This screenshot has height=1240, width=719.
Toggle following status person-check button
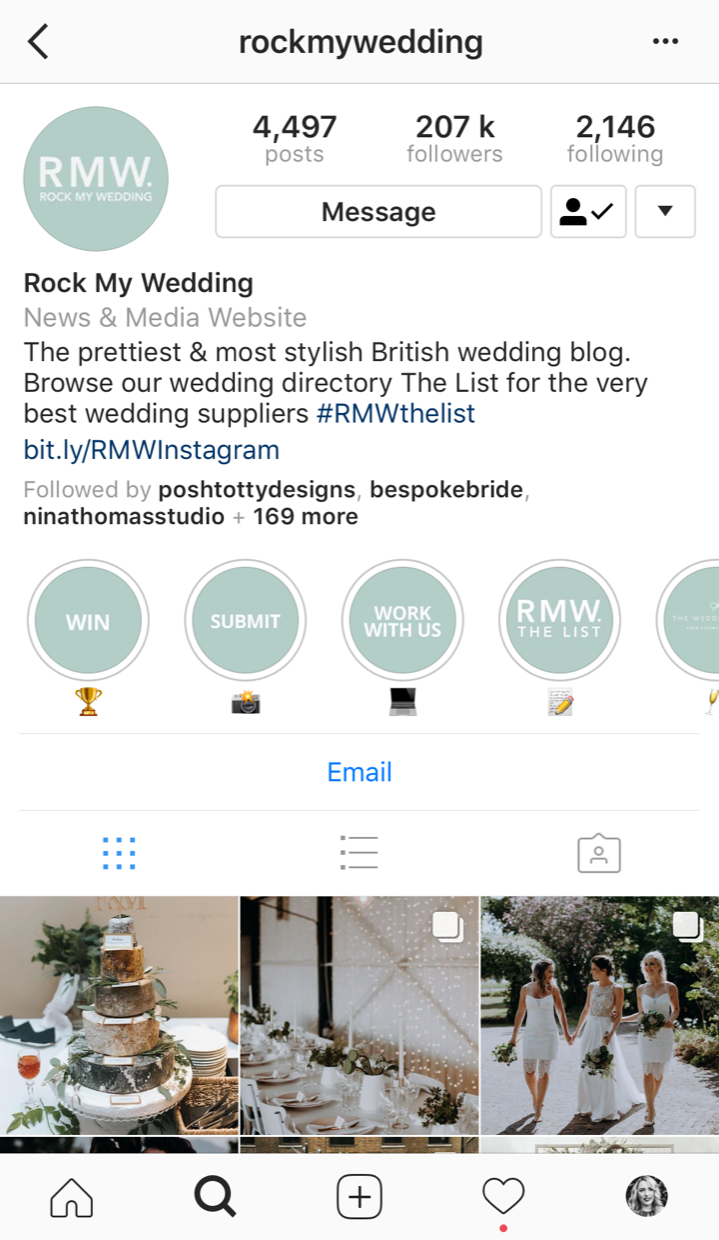[x=588, y=212]
